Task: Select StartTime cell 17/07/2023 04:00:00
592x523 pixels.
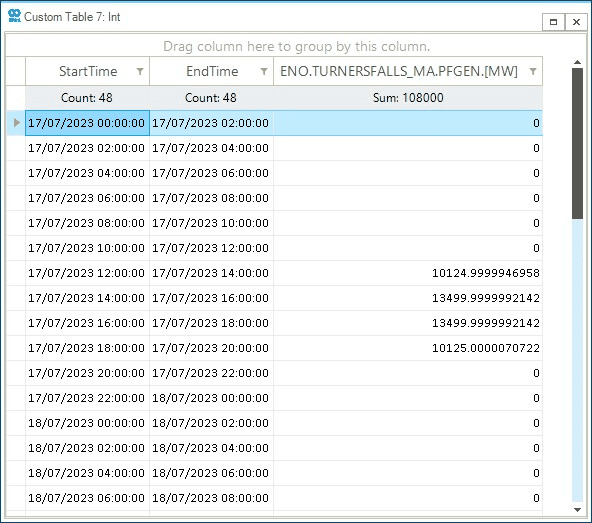Action: [87, 173]
